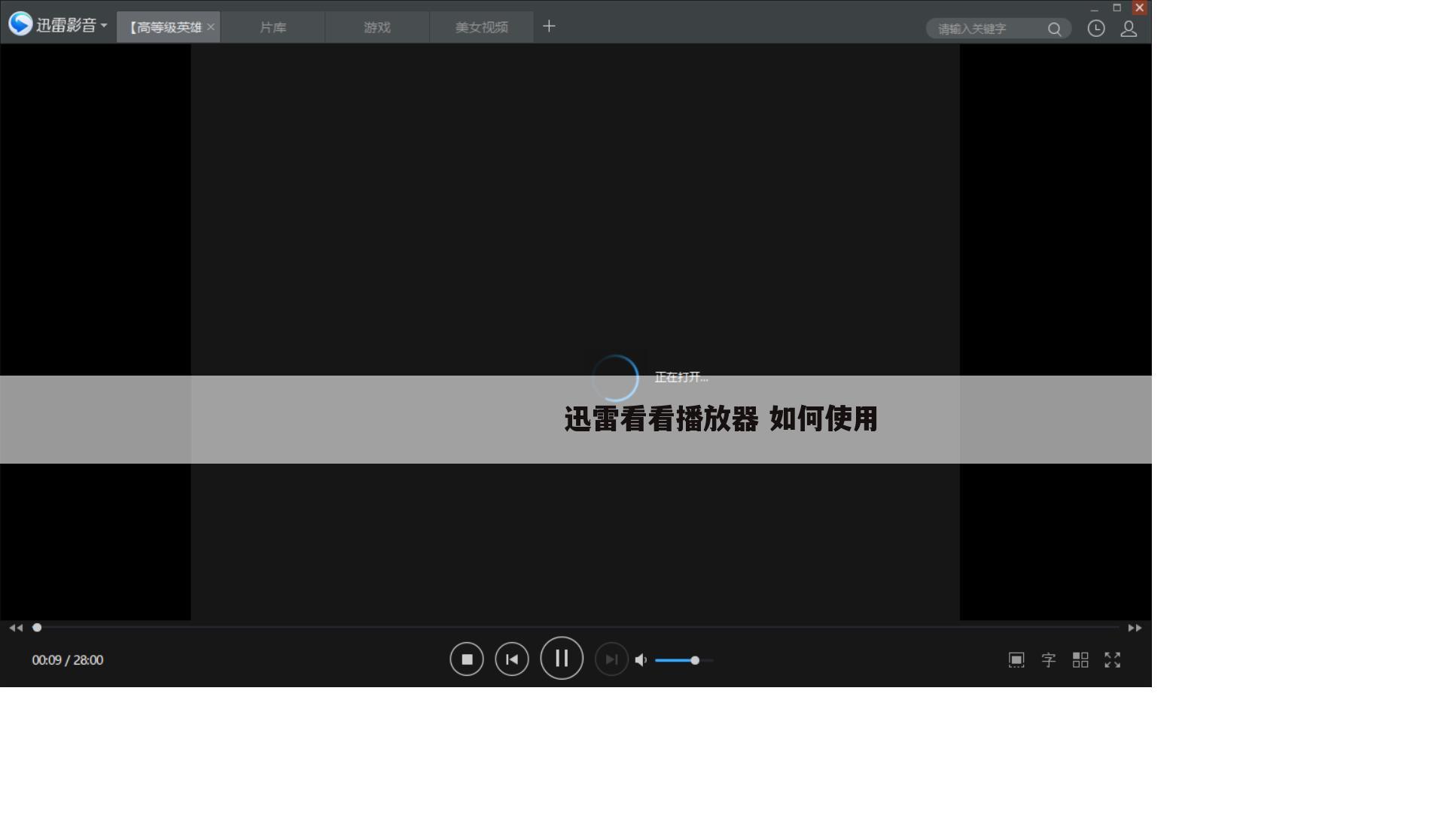The width and height of the screenshot is (1441, 840).
Task: Adjust the volume slider
Action: pyautogui.click(x=694, y=660)
